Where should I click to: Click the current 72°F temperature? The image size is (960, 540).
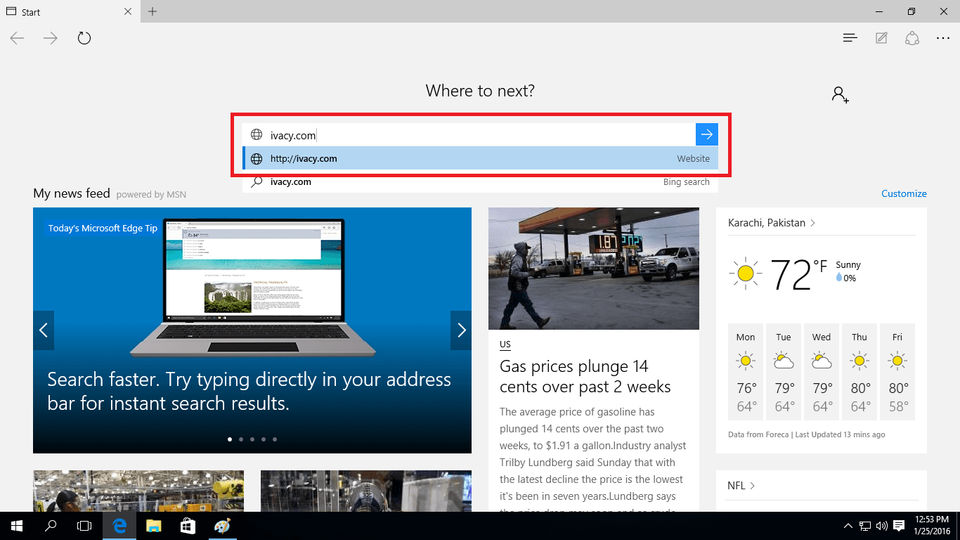(798, 274)
